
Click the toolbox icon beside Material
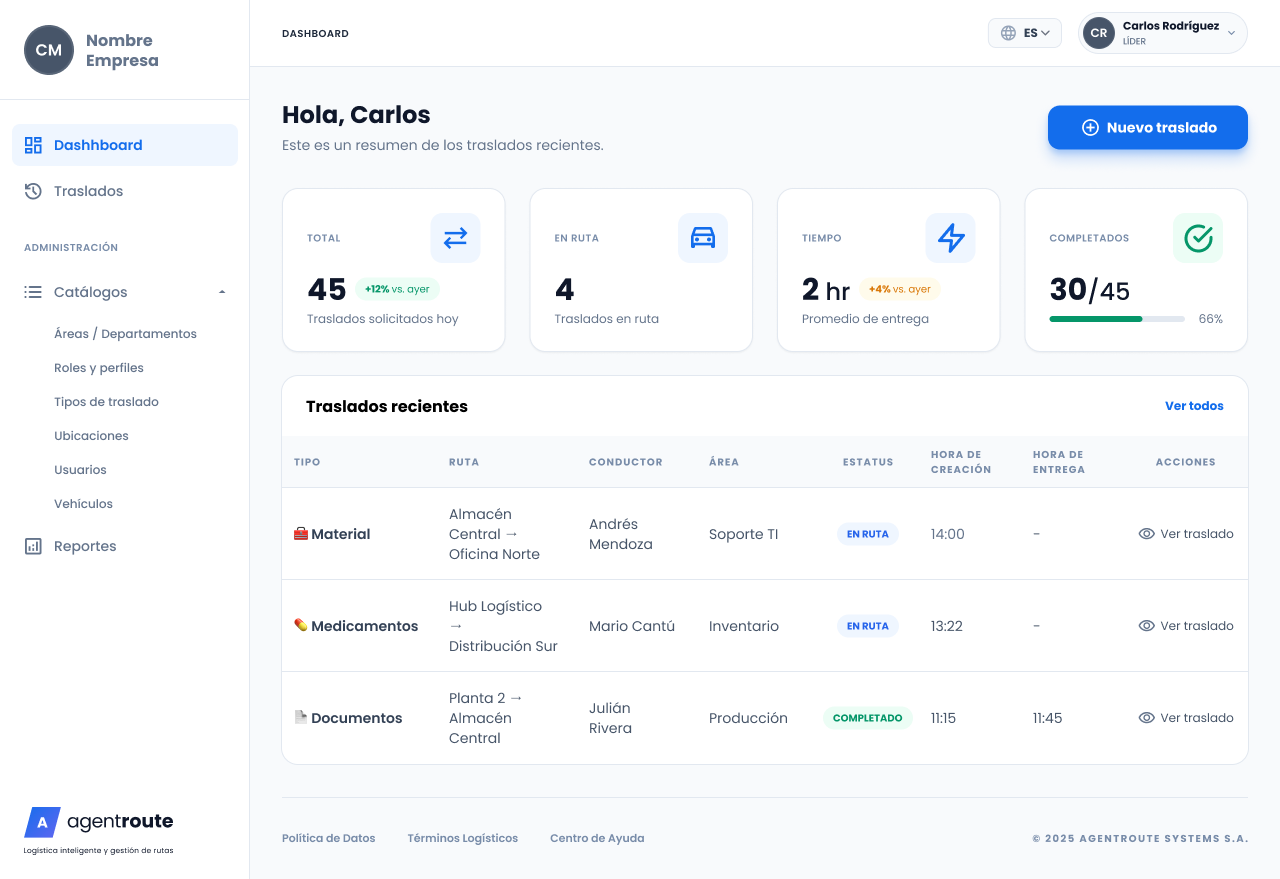(x=301, y=534)
